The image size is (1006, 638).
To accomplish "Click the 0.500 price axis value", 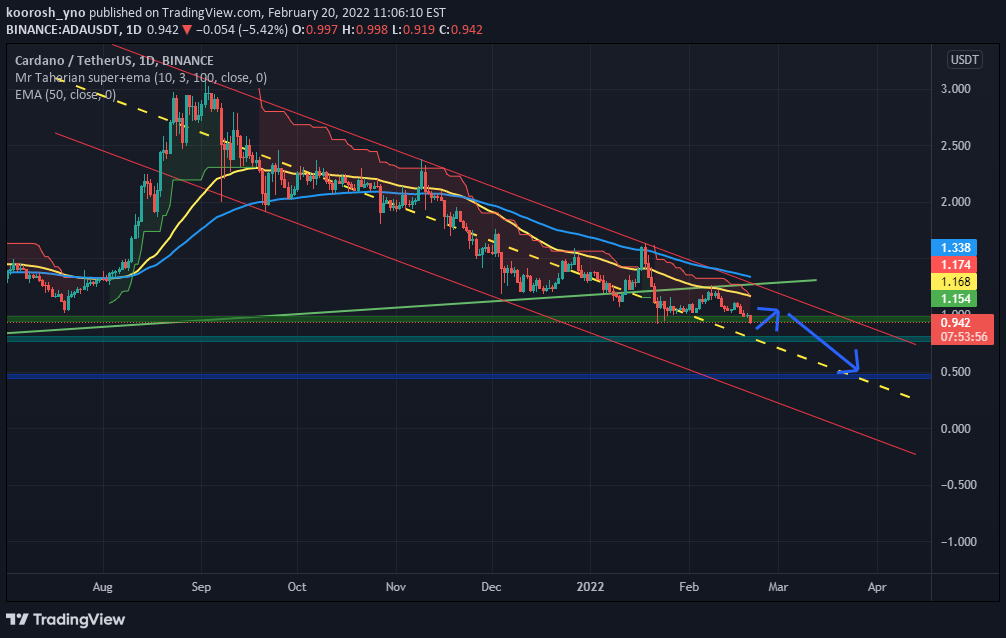I will 955,372.
